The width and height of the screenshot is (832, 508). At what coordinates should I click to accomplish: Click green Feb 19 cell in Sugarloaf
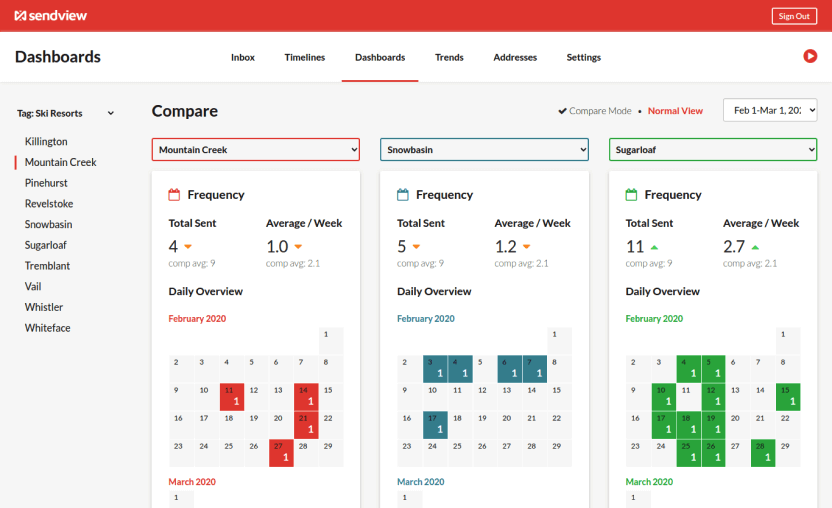click(x=713, y=425)
